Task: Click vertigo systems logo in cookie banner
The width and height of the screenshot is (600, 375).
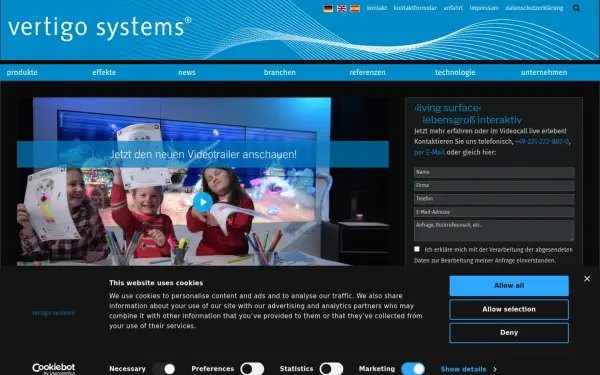Action: click(x=54, y=313)
